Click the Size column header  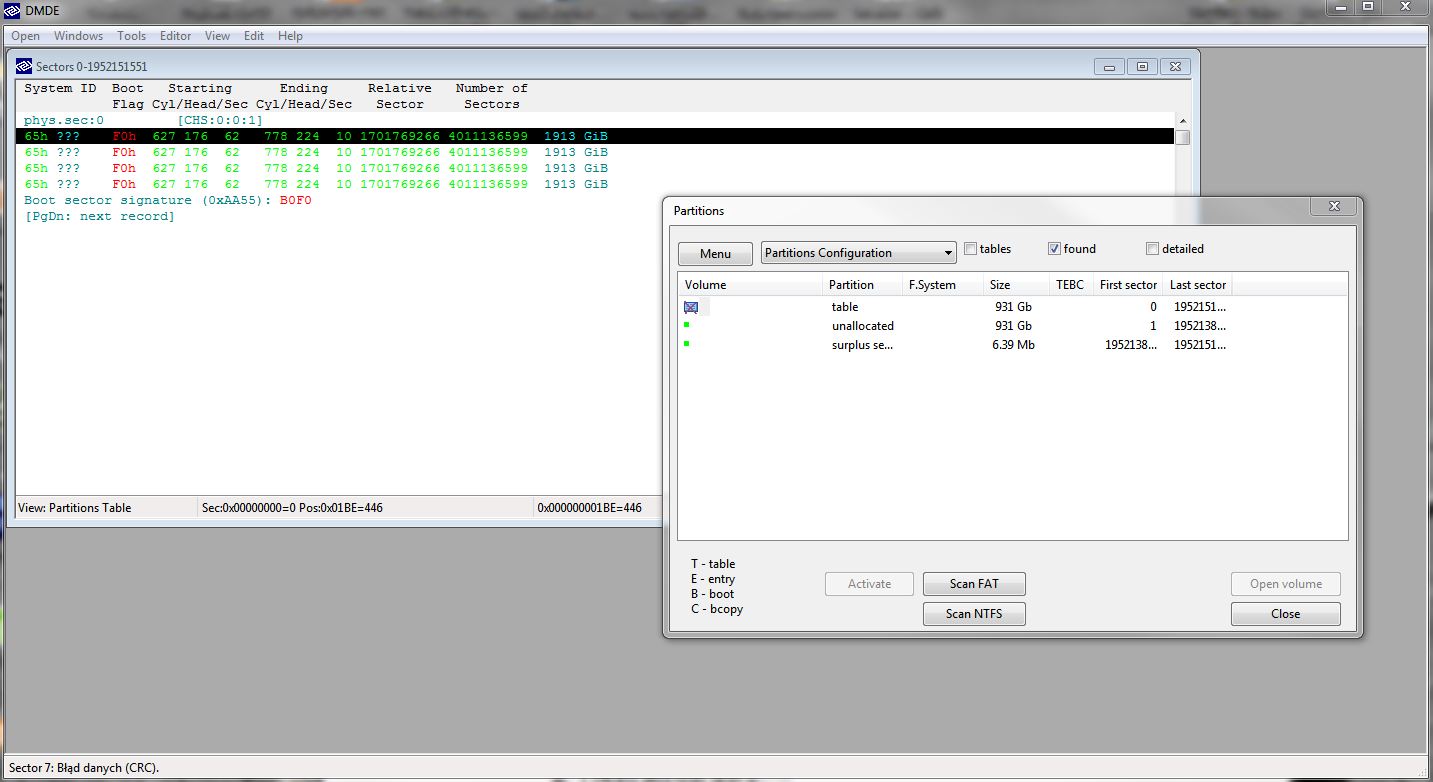click(1015, 285)
